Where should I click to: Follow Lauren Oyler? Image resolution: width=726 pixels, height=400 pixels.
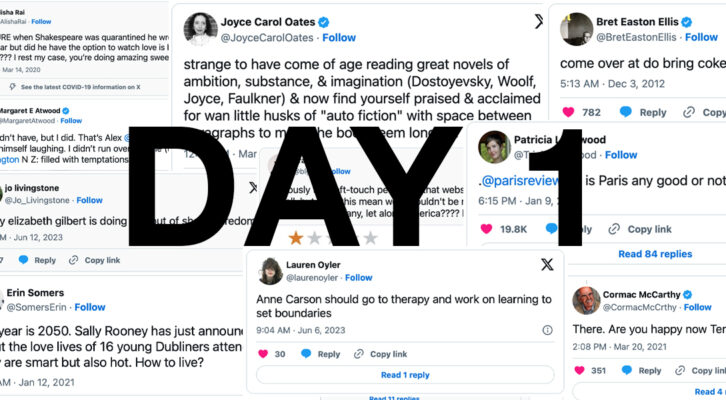[x=358, y=277]
